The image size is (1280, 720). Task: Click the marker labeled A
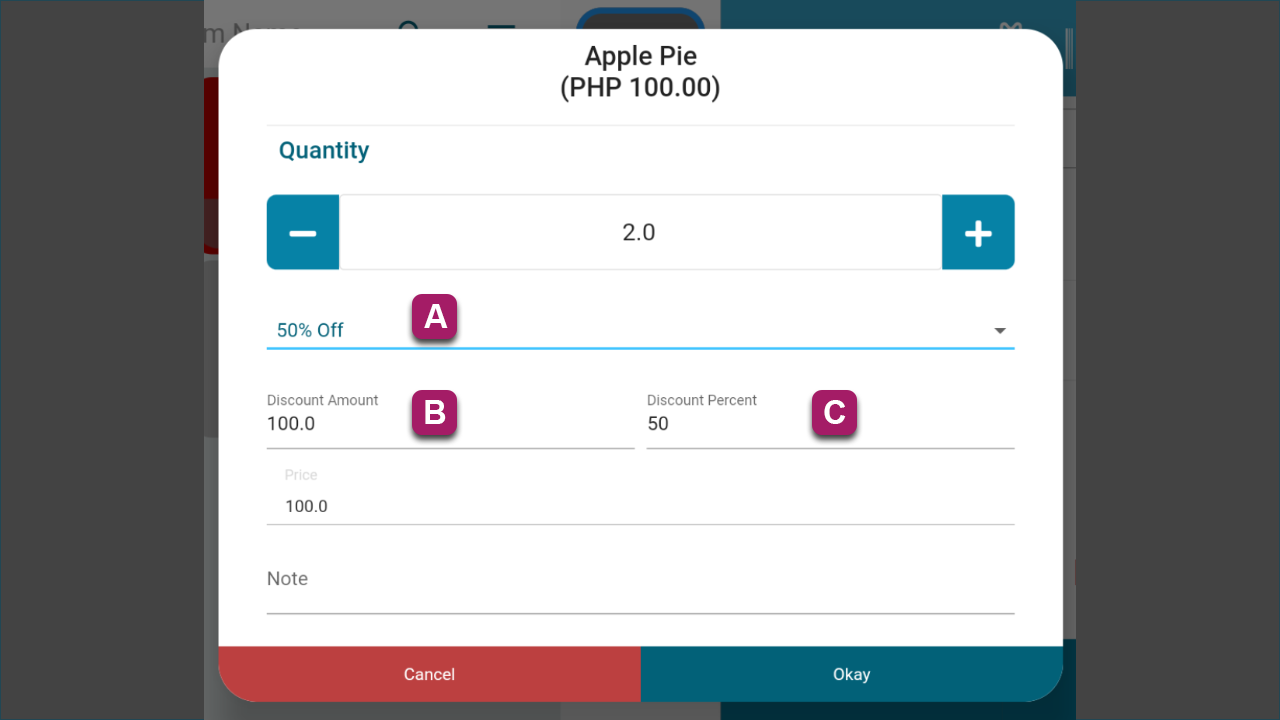[x=435, y=317]
